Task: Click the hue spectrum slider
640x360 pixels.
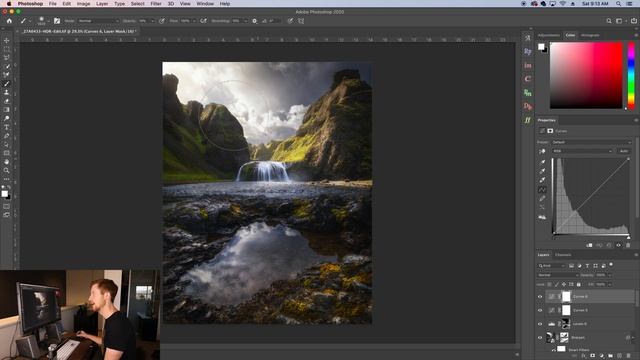Action: [x=631, y=76]
